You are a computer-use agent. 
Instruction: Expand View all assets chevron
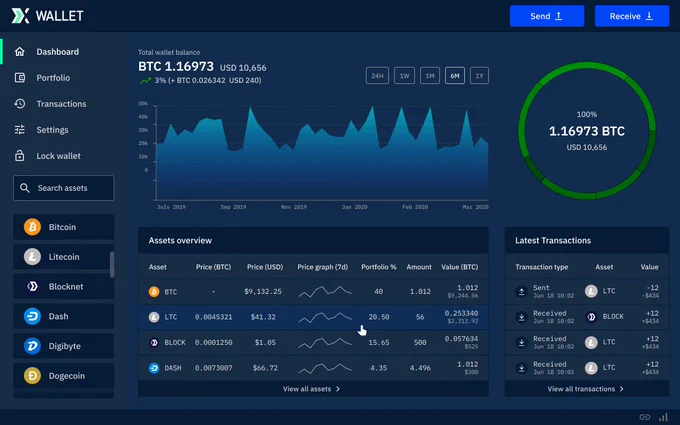(x=338, y=389)
